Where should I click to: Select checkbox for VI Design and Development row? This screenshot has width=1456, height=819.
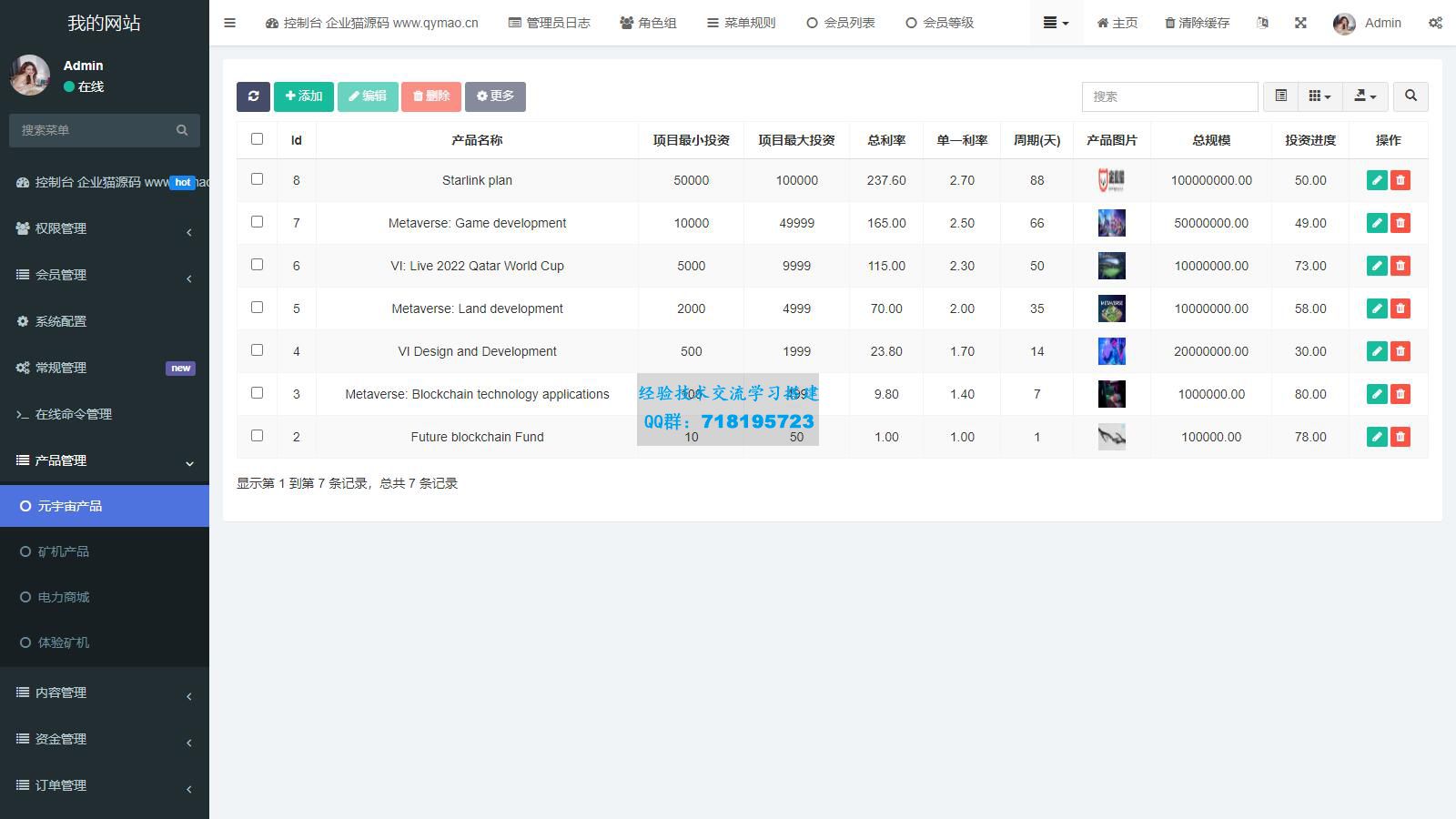point(257,350)
